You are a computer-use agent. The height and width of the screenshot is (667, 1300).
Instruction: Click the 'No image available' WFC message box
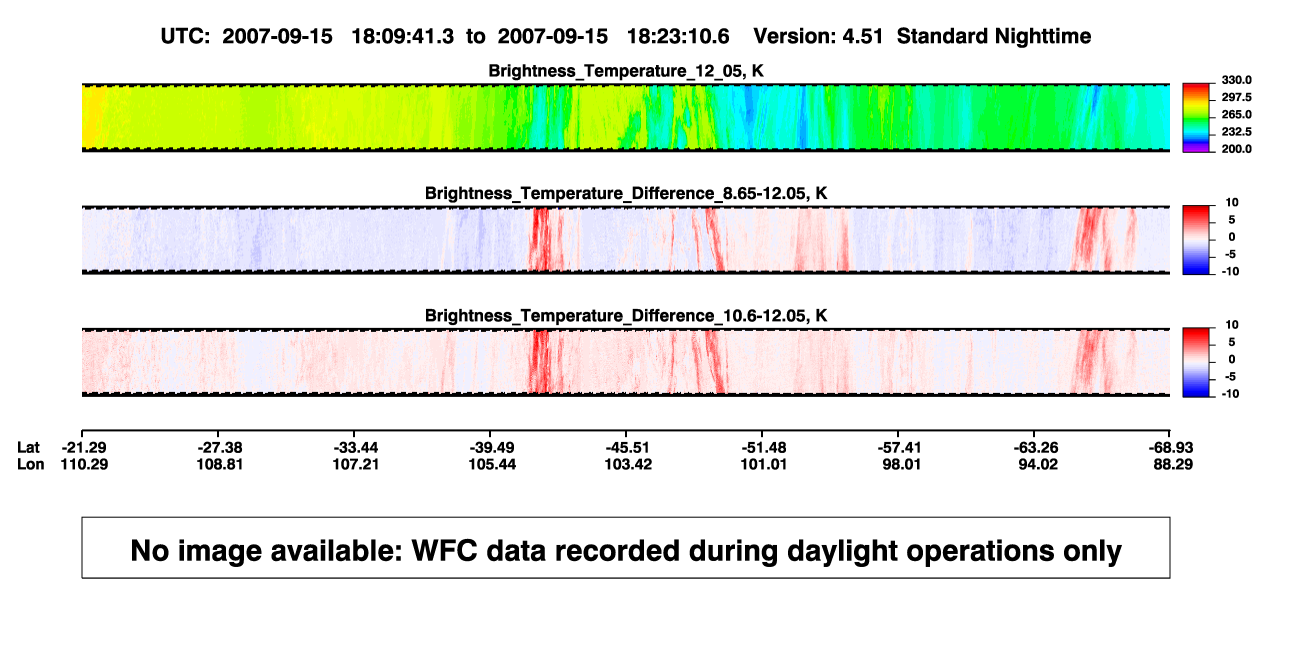(626, 547)
